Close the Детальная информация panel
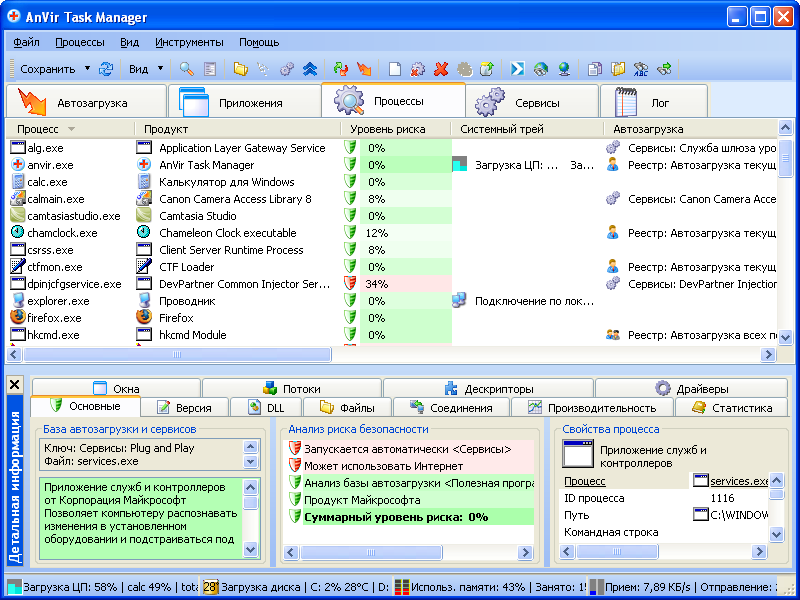Screen dimensions: 800x600 coord(14,384)
